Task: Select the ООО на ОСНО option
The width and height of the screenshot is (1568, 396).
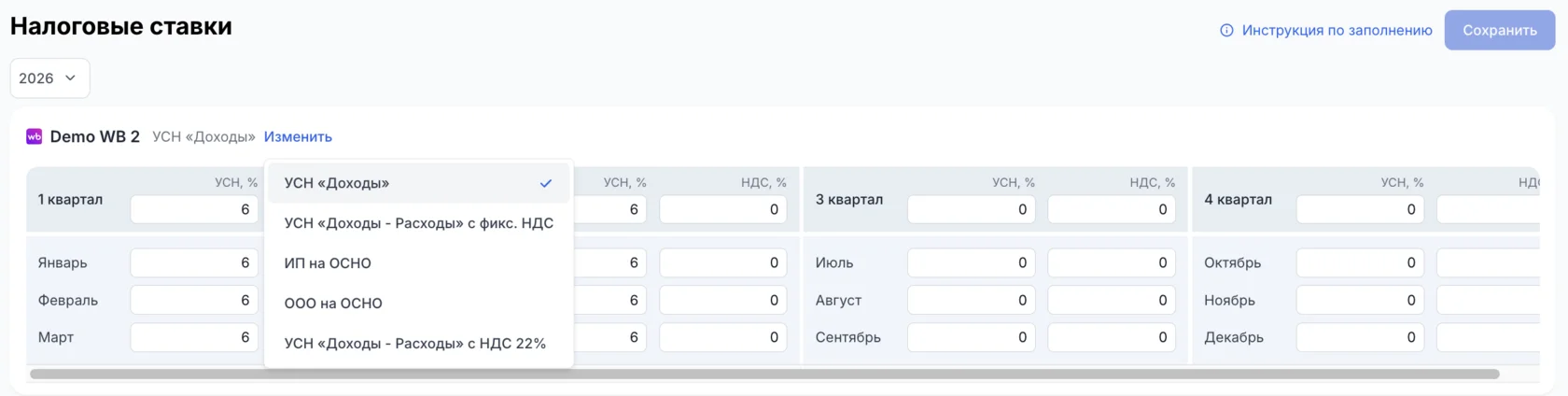Action: tap(419, 304)
